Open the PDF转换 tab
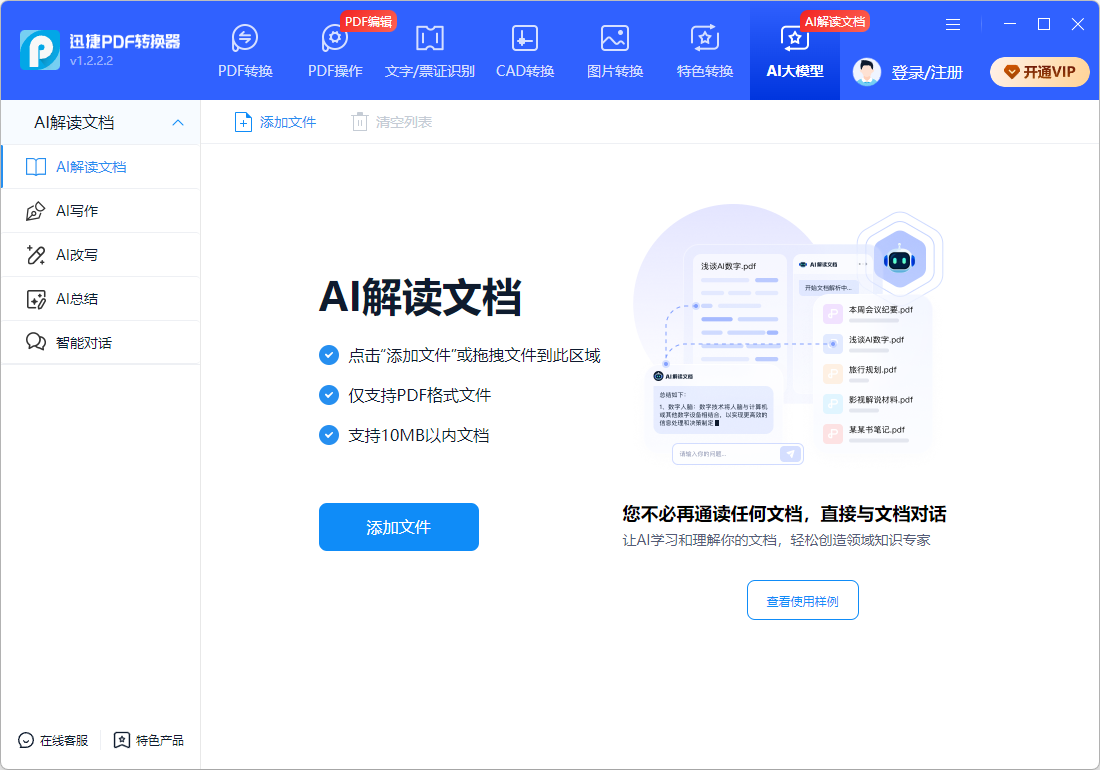Screen dimensions: 1100x770 coord(245,50)
